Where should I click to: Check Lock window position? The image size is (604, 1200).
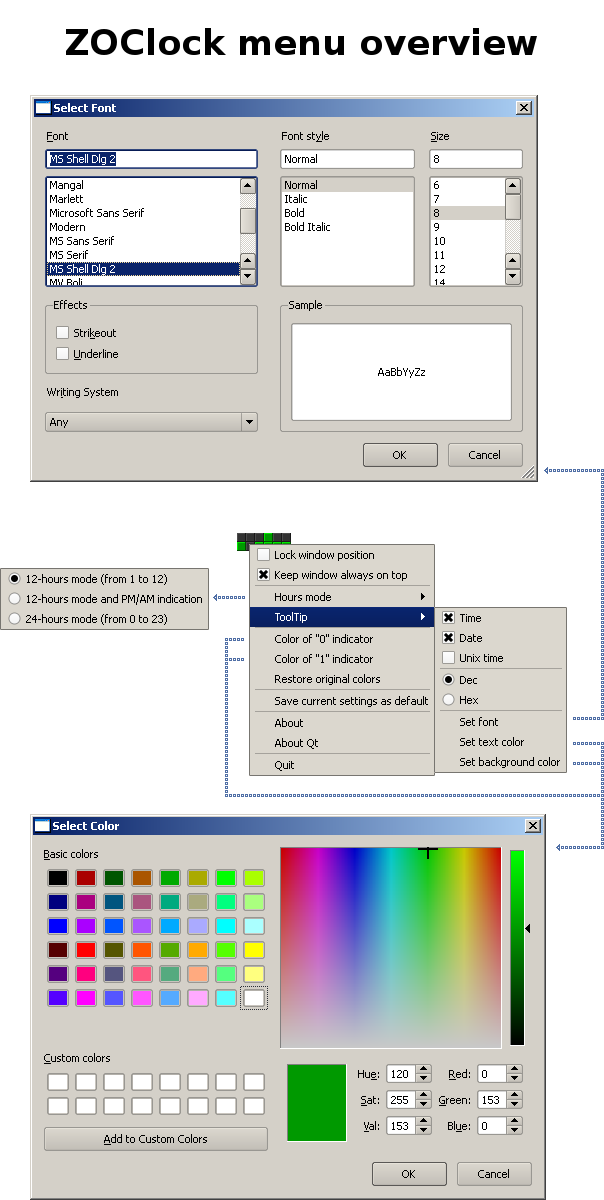[x=264, y=555]
